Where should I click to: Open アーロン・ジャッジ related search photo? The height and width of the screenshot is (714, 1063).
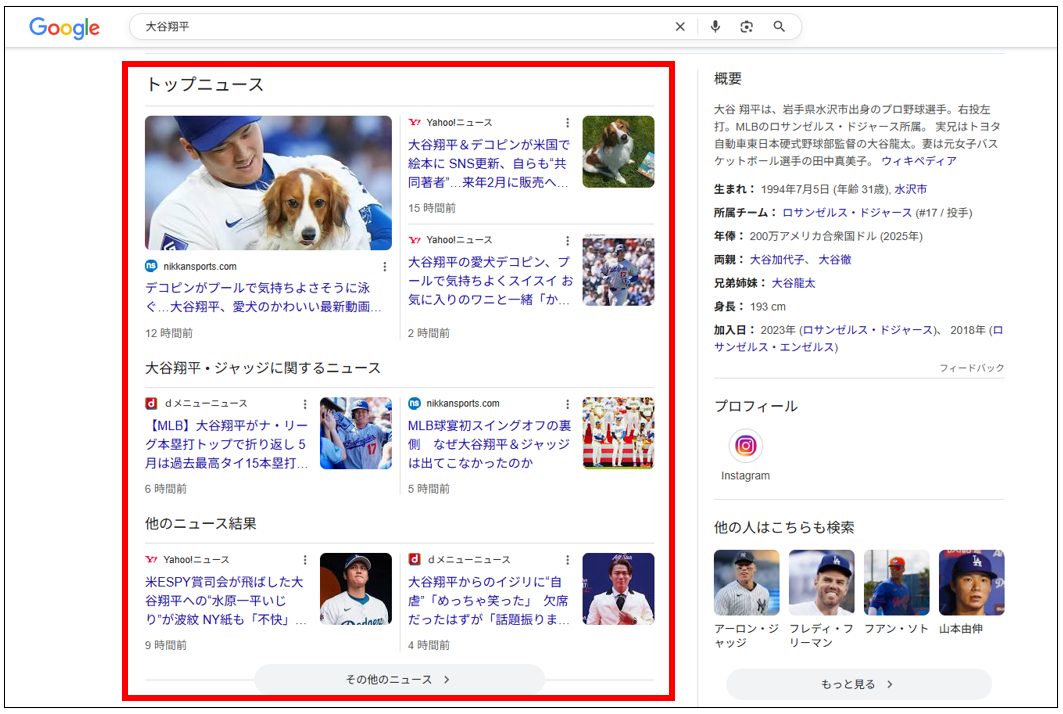click(x=746, y=582)
